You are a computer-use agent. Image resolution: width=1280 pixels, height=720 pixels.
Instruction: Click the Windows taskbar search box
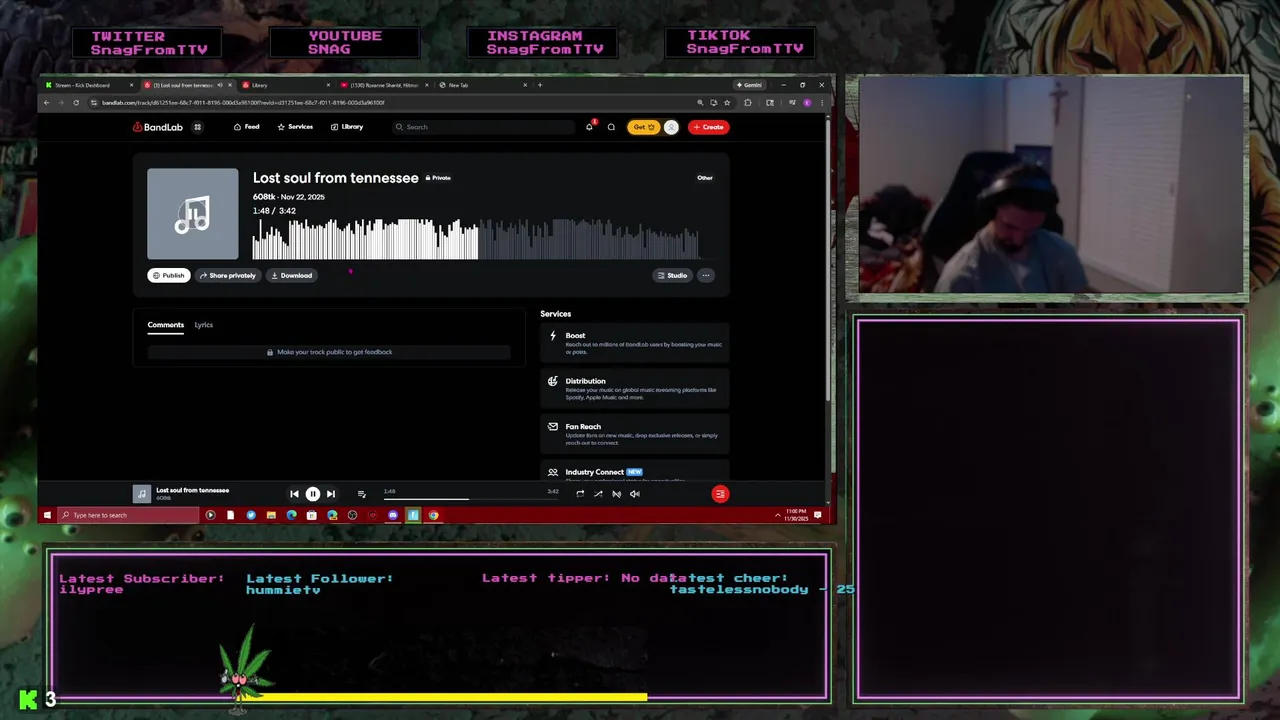pos(128,515)
